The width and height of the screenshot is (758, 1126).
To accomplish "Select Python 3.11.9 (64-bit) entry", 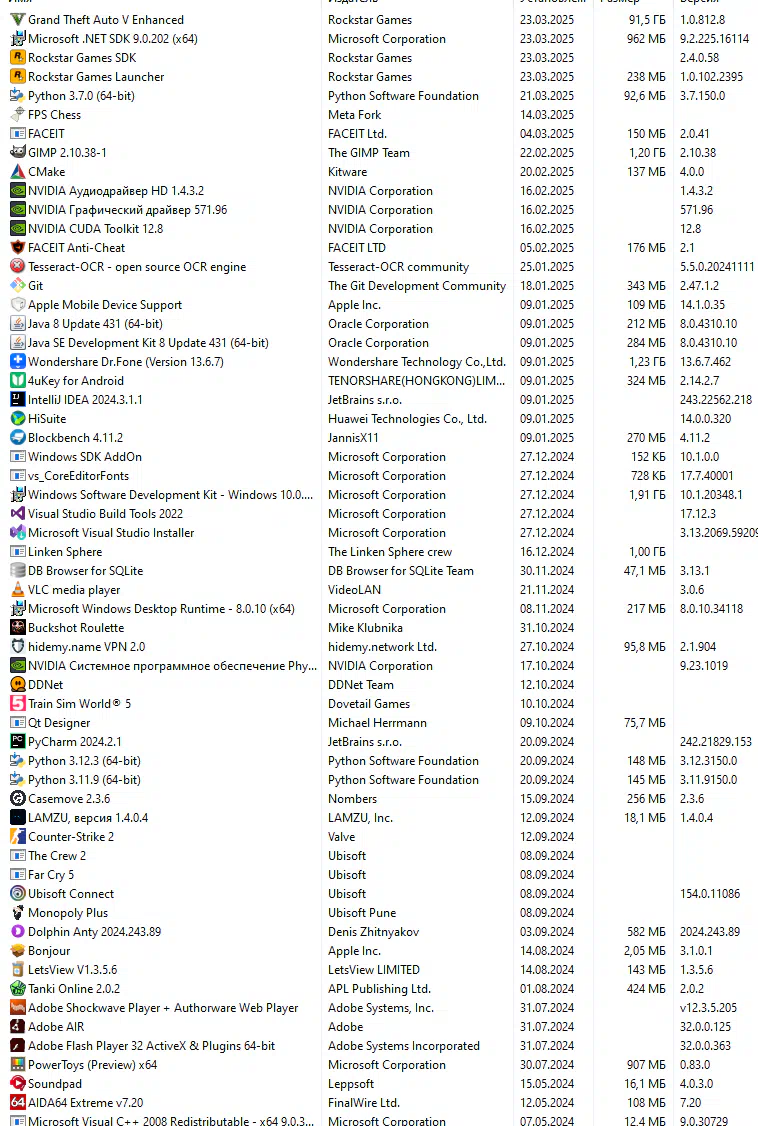I will pos(84,780).
